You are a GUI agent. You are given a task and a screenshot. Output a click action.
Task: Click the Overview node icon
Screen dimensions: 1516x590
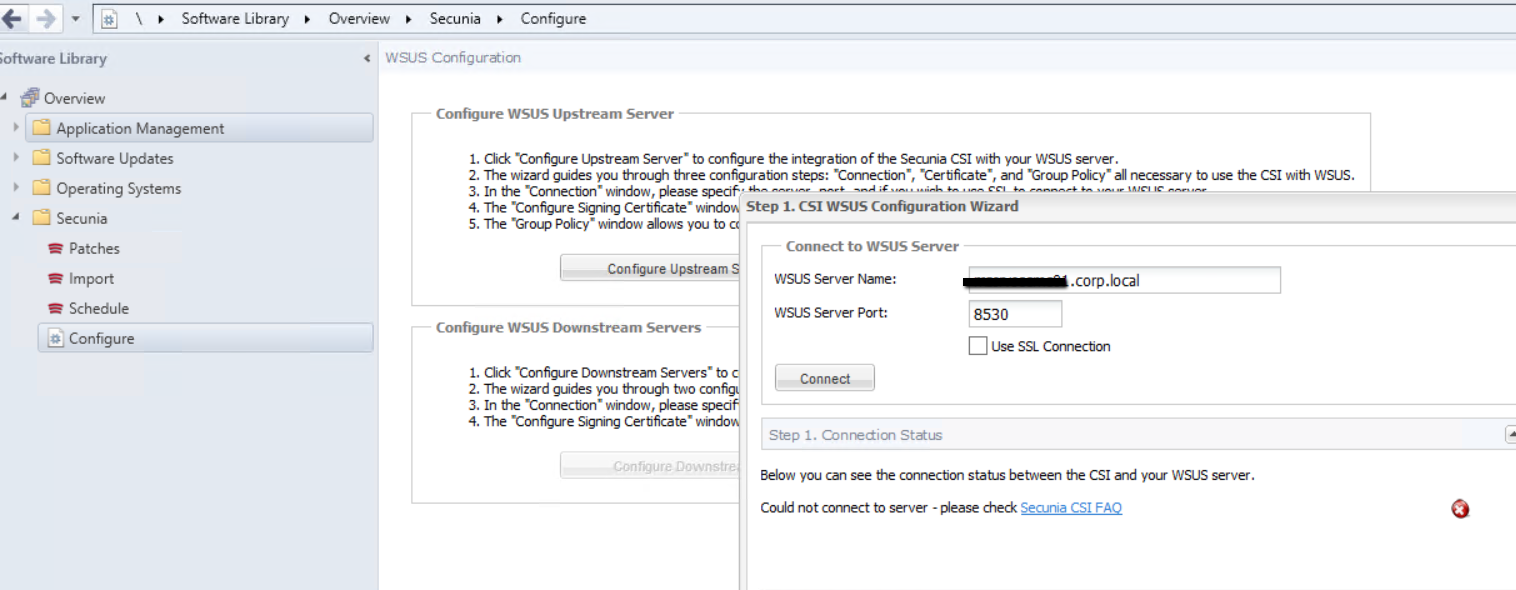[30, 98]
